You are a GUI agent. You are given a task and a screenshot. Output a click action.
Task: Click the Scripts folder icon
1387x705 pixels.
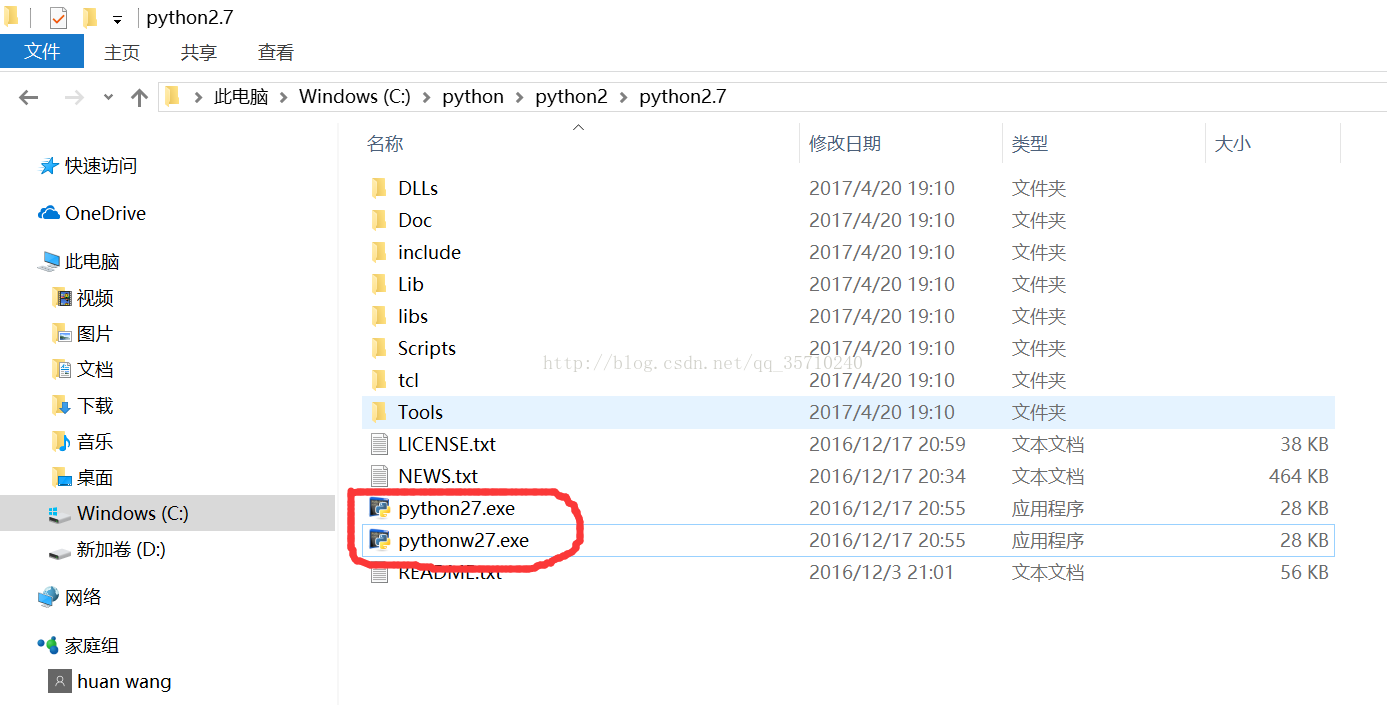379,348
